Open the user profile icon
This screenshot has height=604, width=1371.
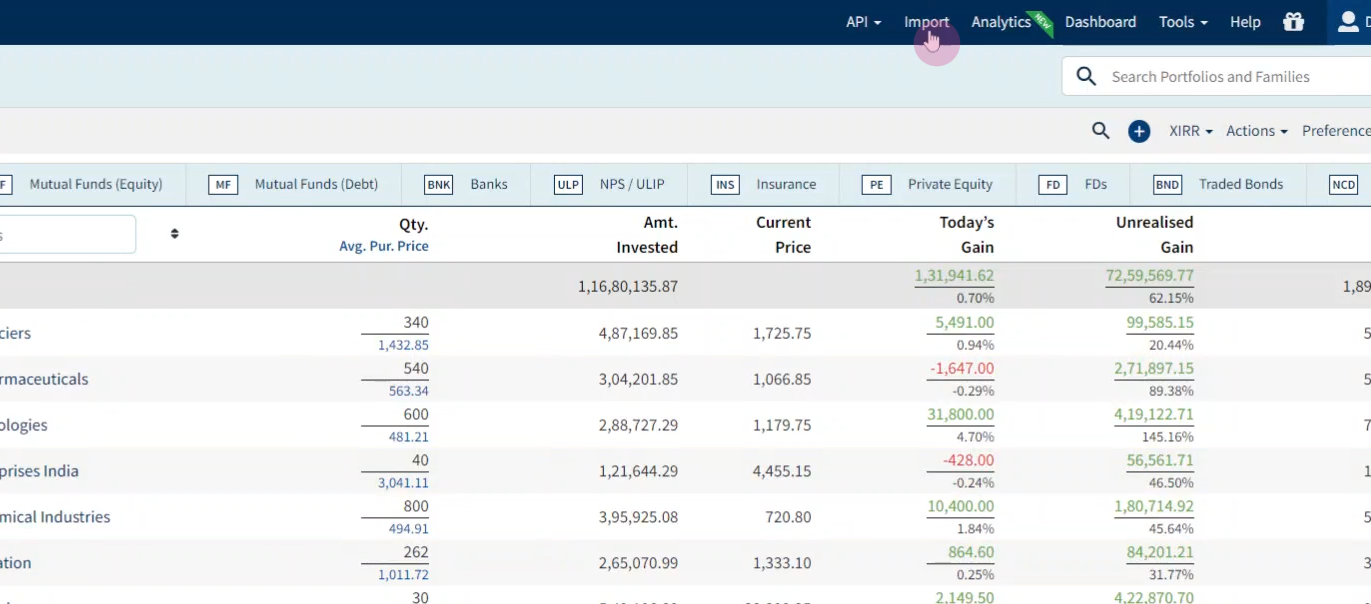[x=1348, y=22]
